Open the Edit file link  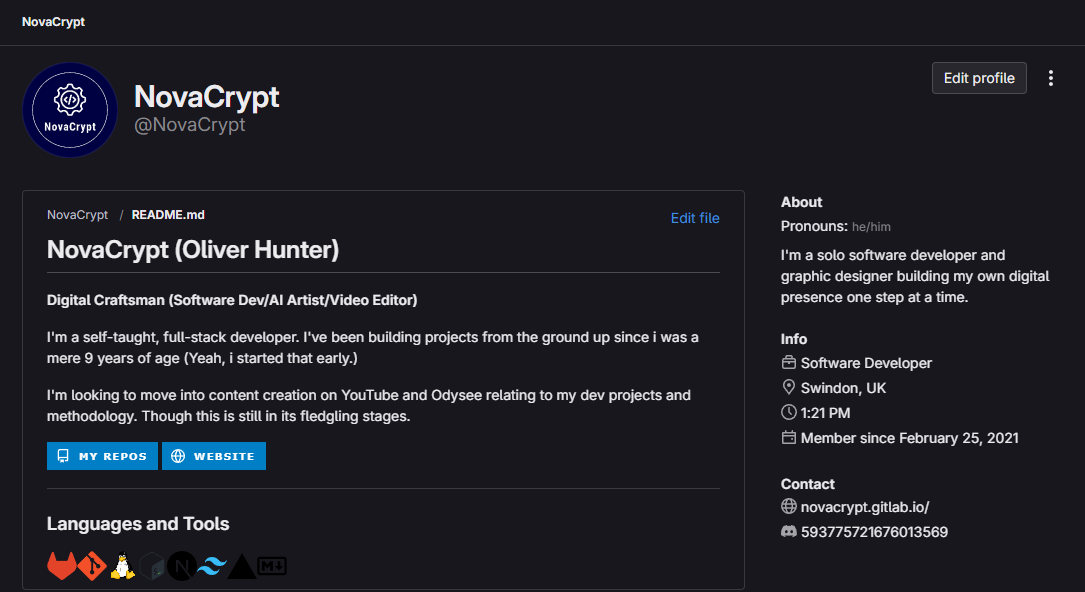pyautogui.click(x=695, y=217)
